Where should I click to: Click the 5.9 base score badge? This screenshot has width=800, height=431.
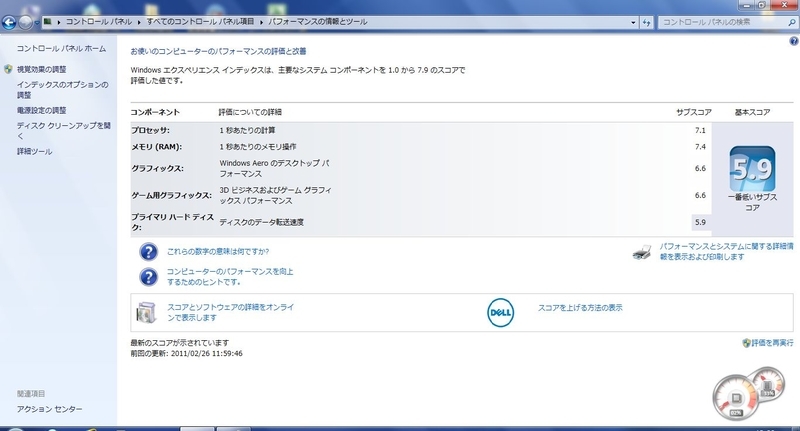(753, 169)
